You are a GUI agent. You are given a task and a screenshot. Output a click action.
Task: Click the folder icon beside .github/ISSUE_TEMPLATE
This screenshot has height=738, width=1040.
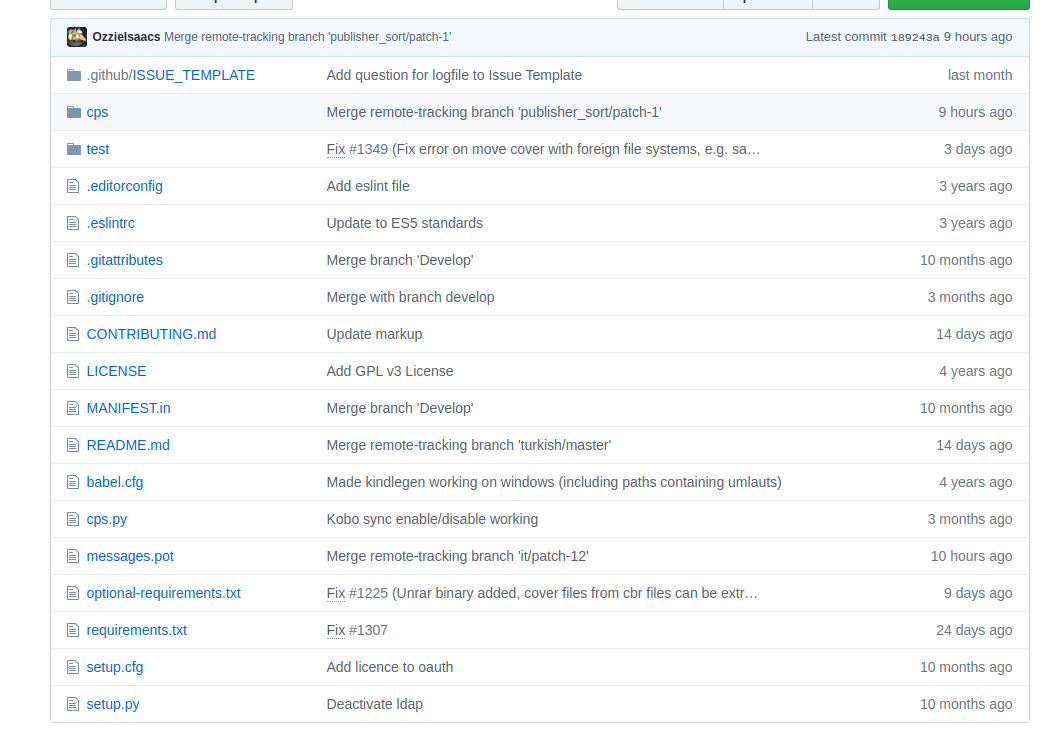73,75
